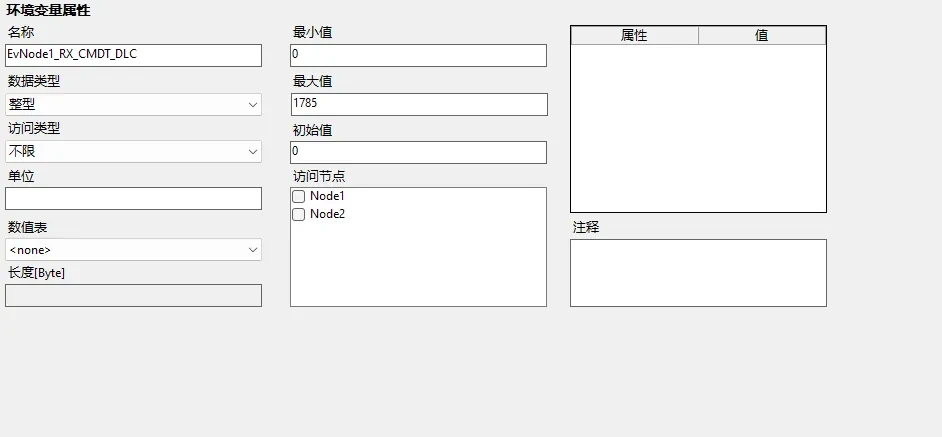Select the 初始值 input field

[x=418, y=152]
